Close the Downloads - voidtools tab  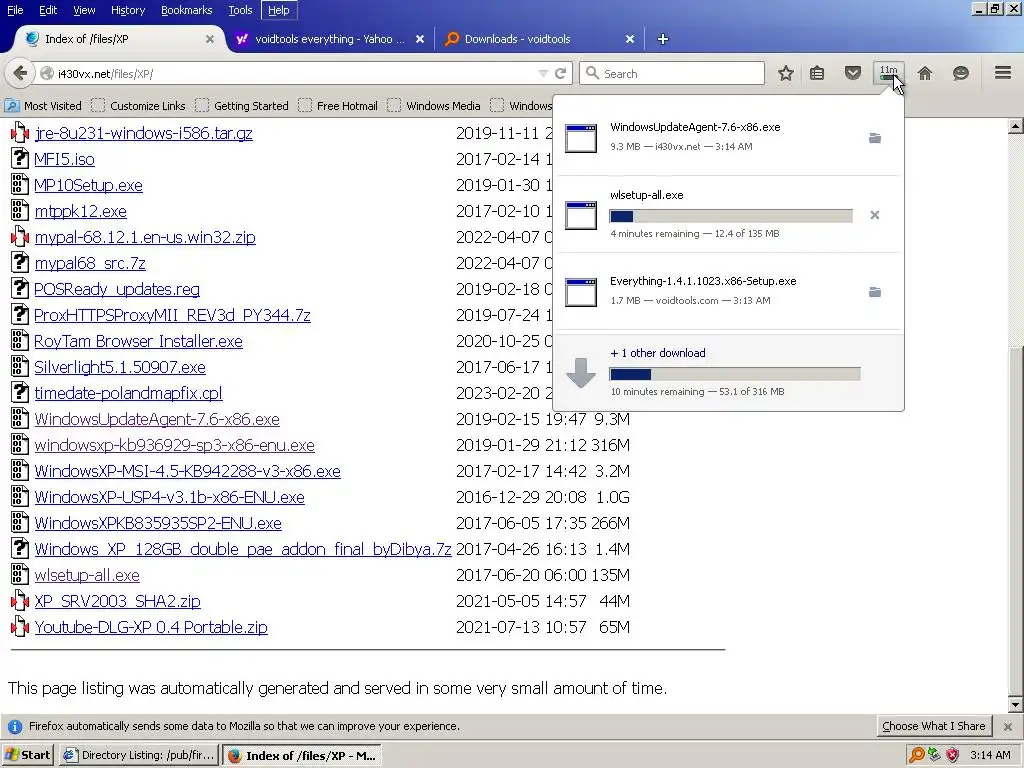[x=630, y=39]
